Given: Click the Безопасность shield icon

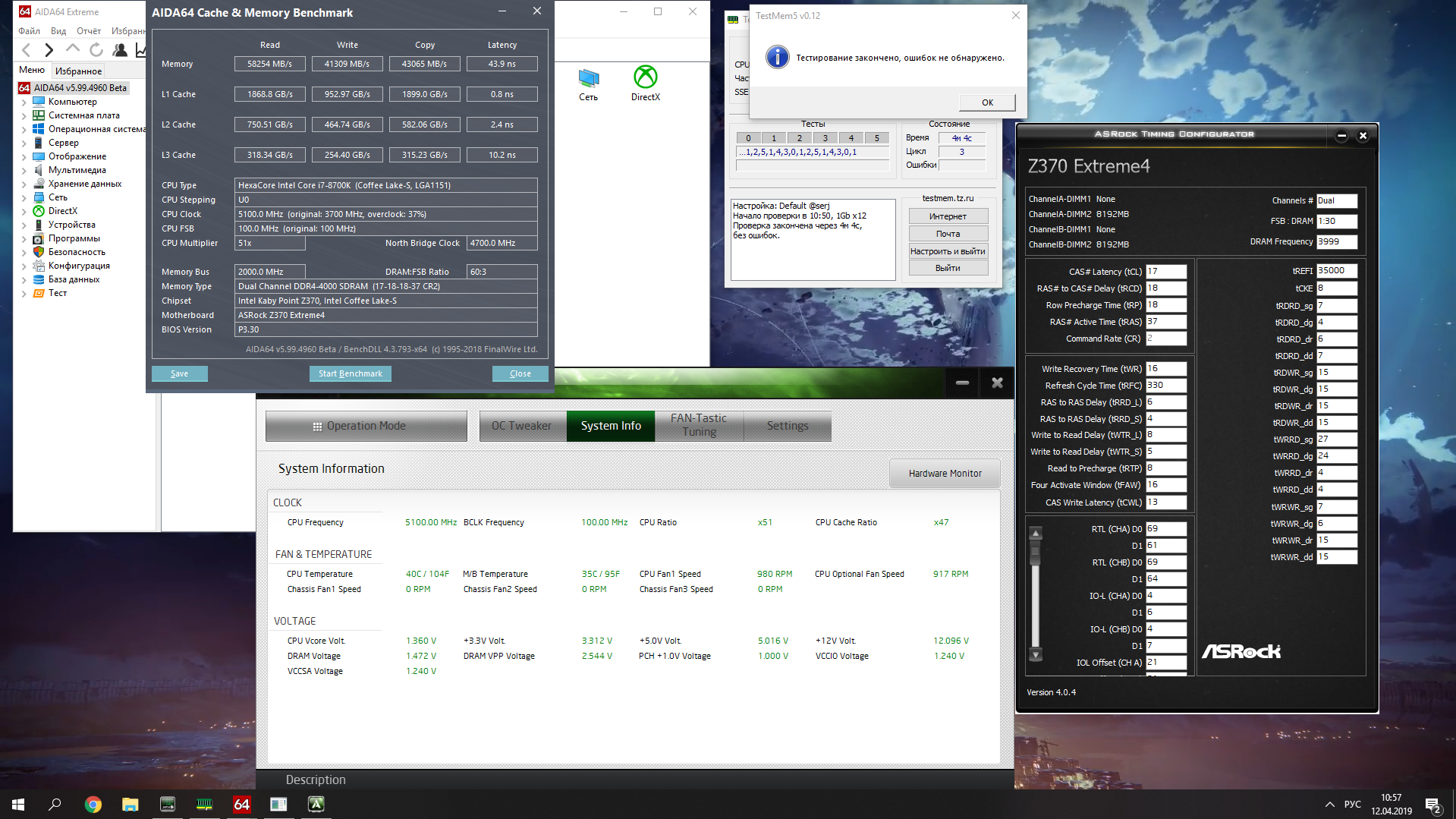Looking at the screenshot, I should 39,252.
